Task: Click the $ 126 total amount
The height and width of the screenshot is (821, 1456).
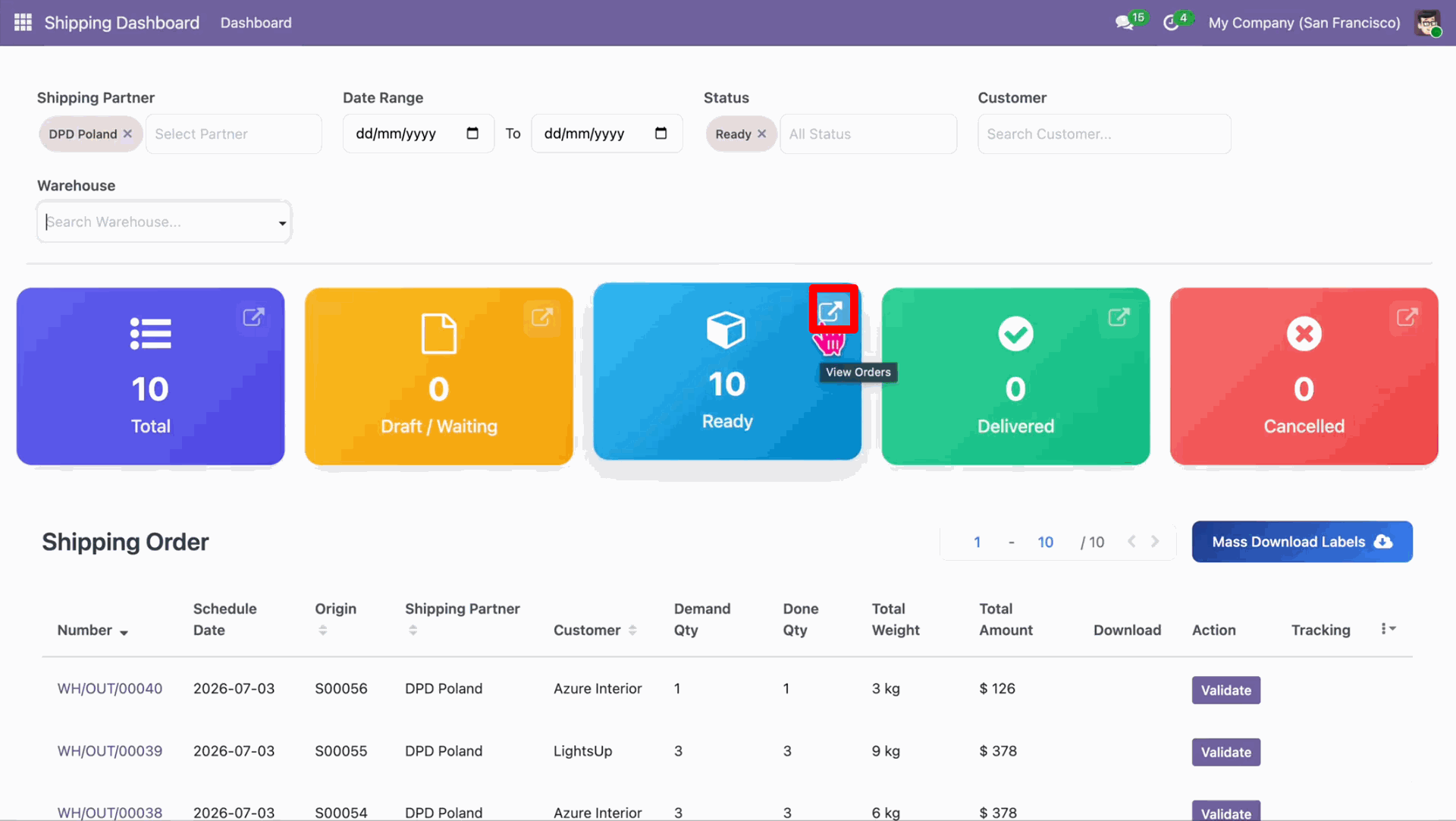Action: tap(996, 688)
